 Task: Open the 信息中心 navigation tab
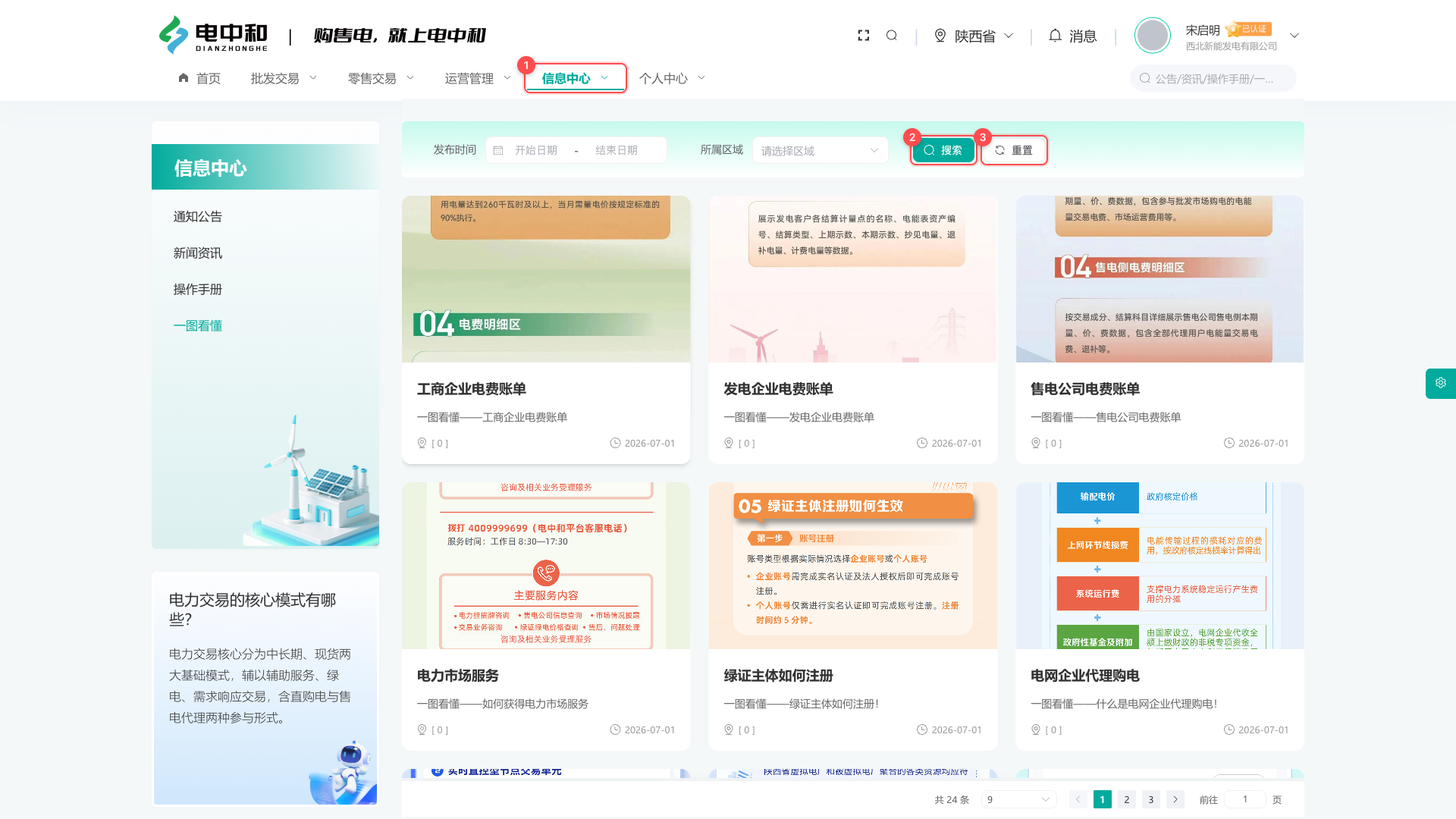click(x=576, y=78)
